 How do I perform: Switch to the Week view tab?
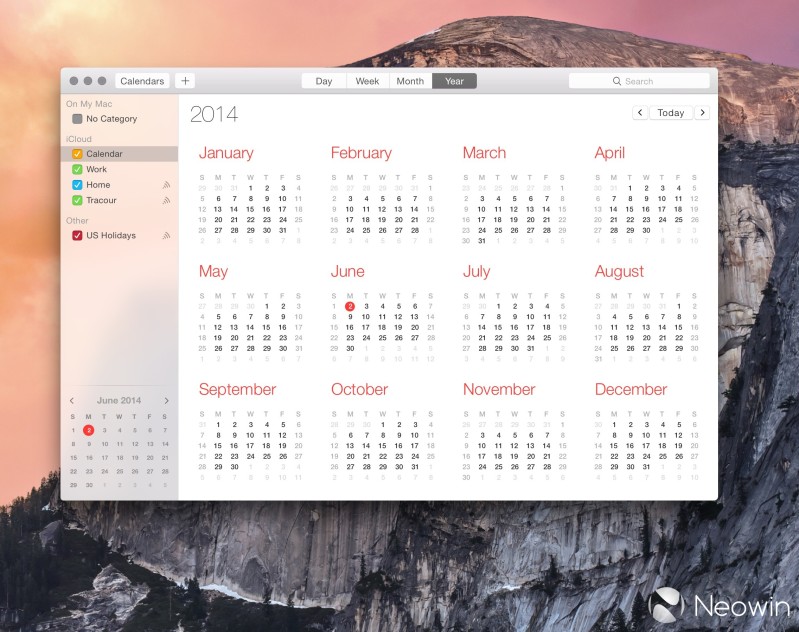(x=367, y=81)
